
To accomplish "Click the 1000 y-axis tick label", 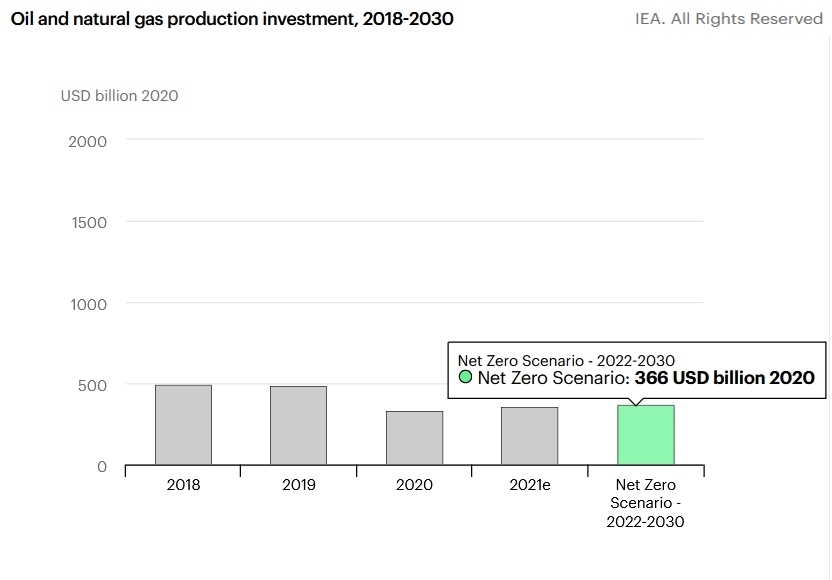I will (88, 304).
